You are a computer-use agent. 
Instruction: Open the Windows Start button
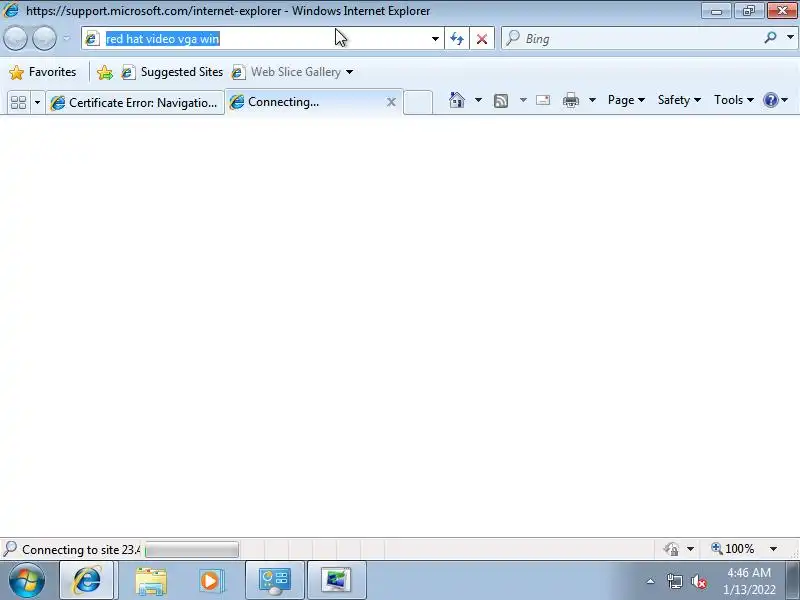click(x=27, y=580)
